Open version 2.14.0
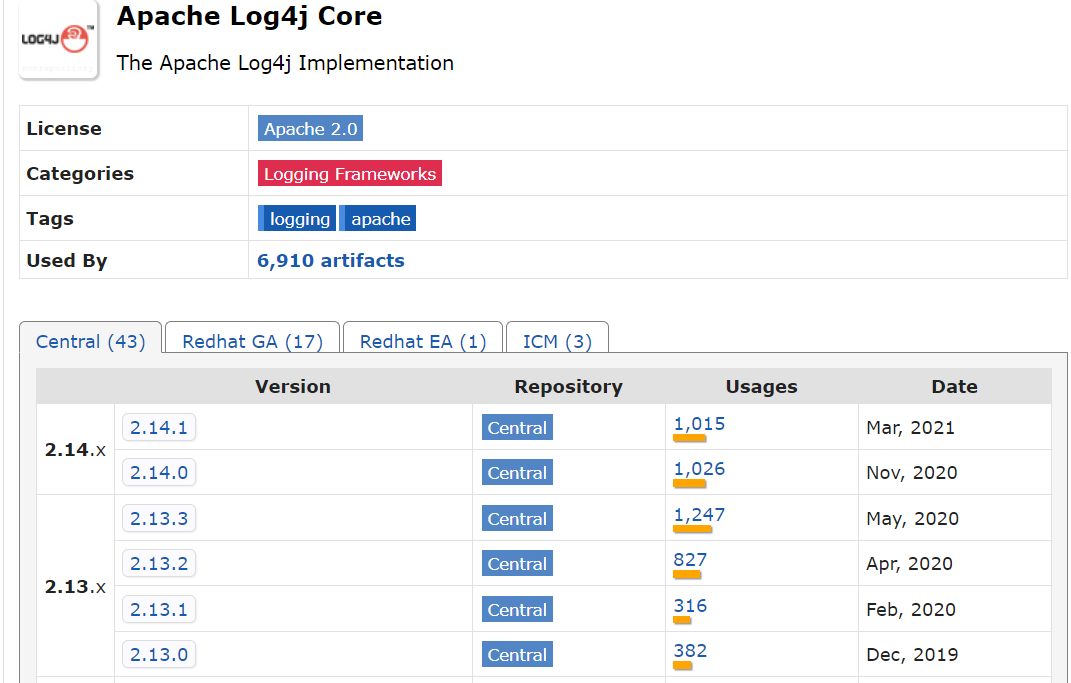1071x683 pixels. (159, 473)
